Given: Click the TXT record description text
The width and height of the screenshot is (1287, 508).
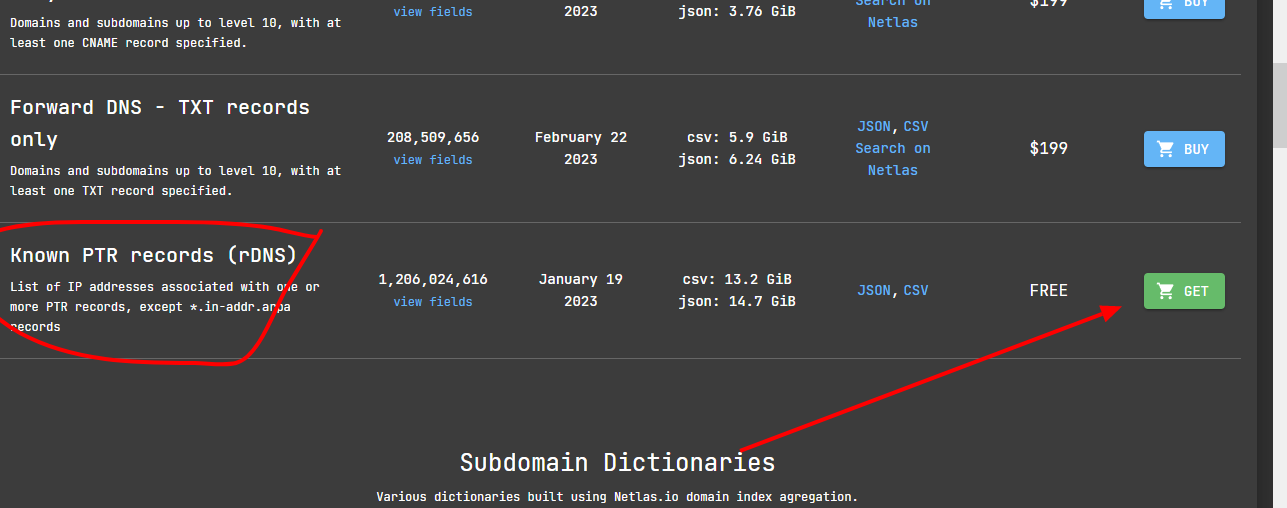Looking at the screenshot, I should (175, 181).
